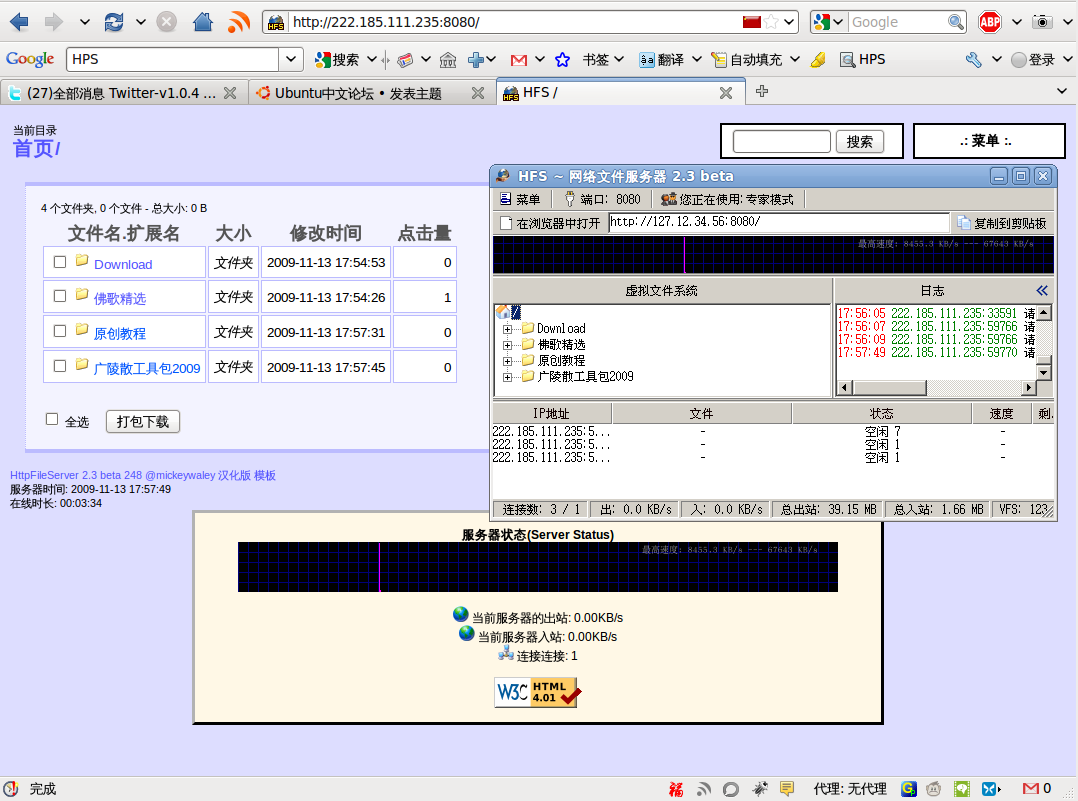Click the GP PageRank icon in status bar
Image resolution: width=1078 pixels, height=801 pixels.
pyautogui.click(x=909, y=789)
